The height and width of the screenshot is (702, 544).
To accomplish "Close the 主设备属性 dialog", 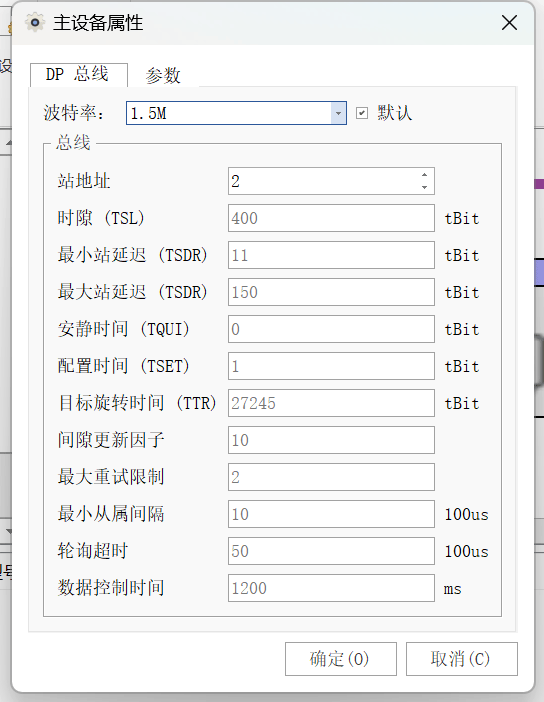I will [509, 22].
